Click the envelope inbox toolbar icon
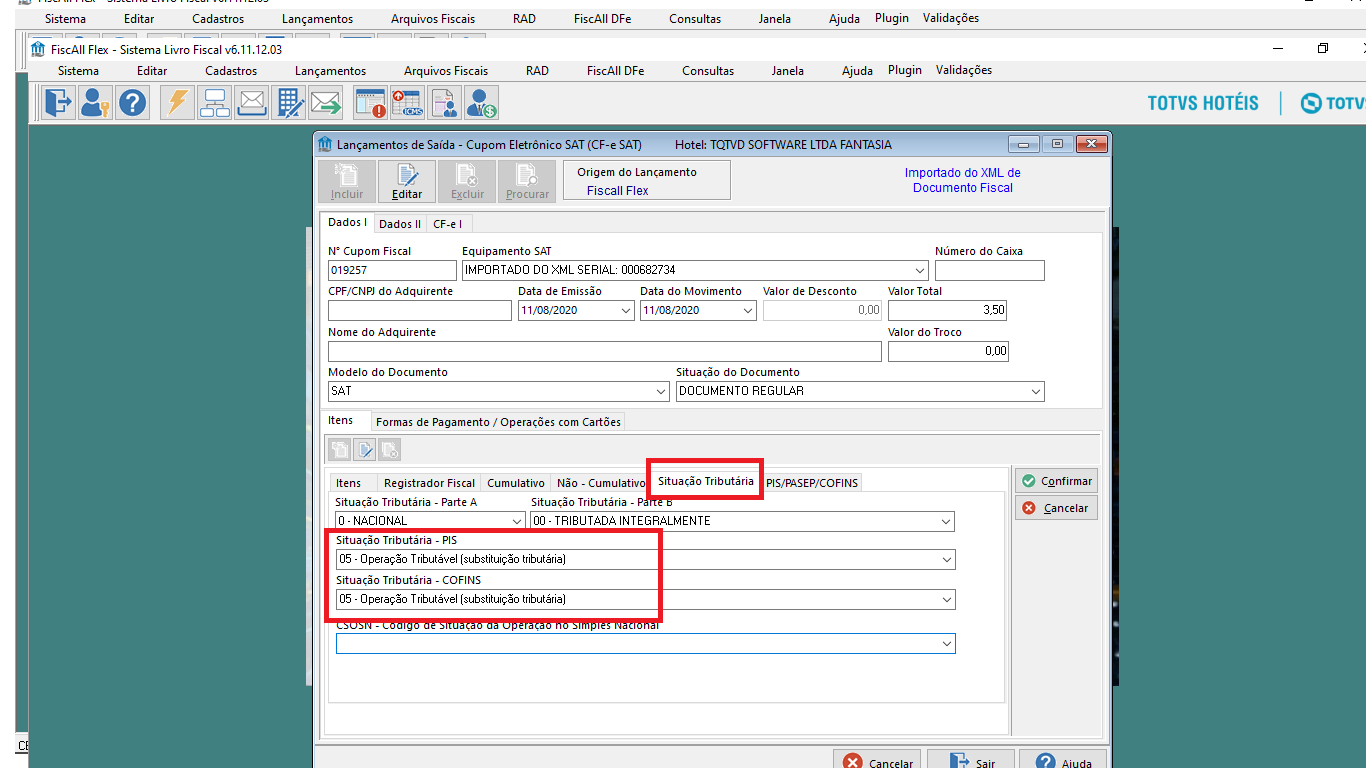The image size is (1366, 768). (x=251, y=102)
